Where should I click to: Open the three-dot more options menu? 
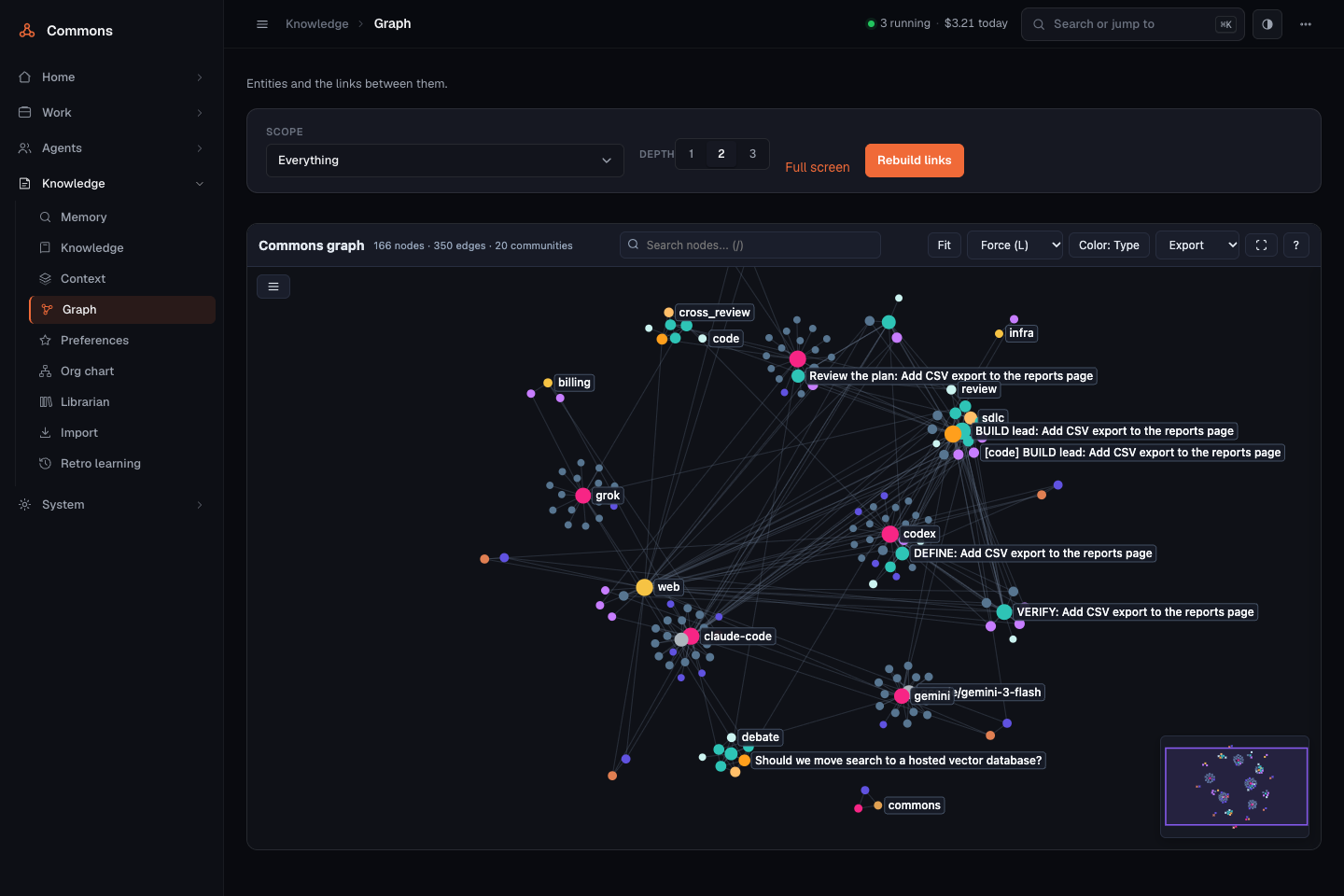point(1306,24)
